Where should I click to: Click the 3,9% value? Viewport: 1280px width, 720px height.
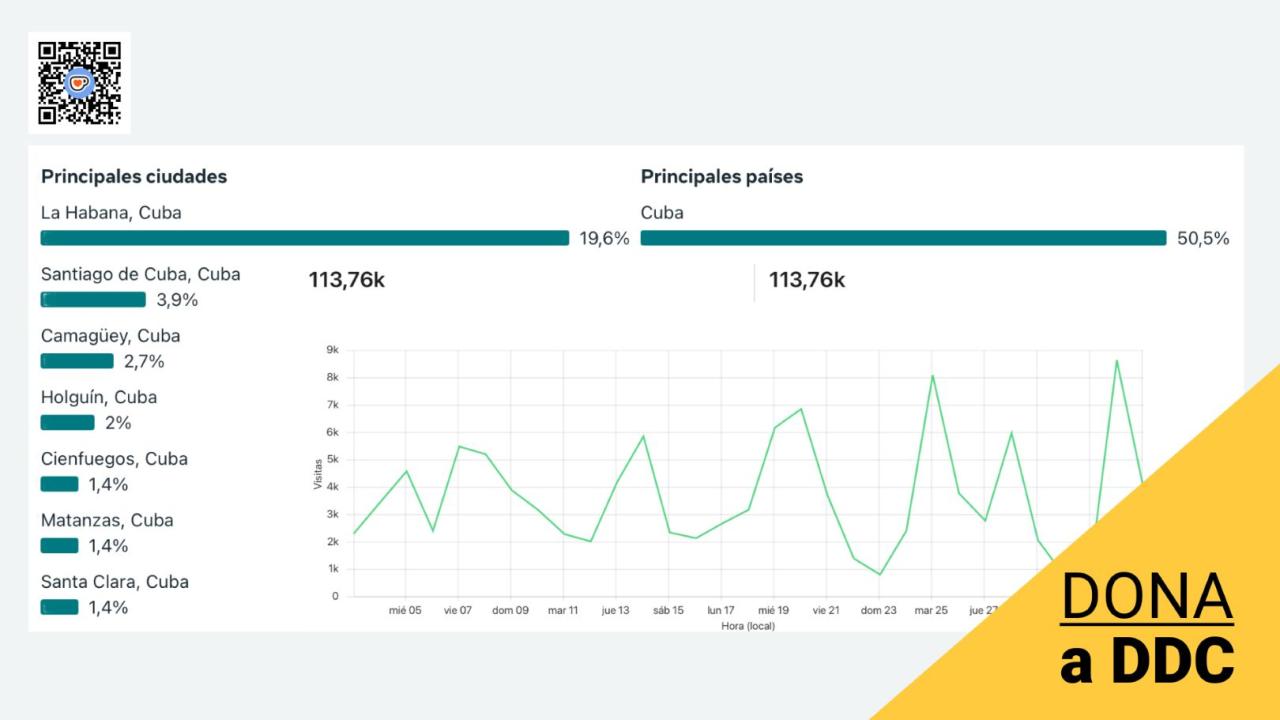click(177, 300)
